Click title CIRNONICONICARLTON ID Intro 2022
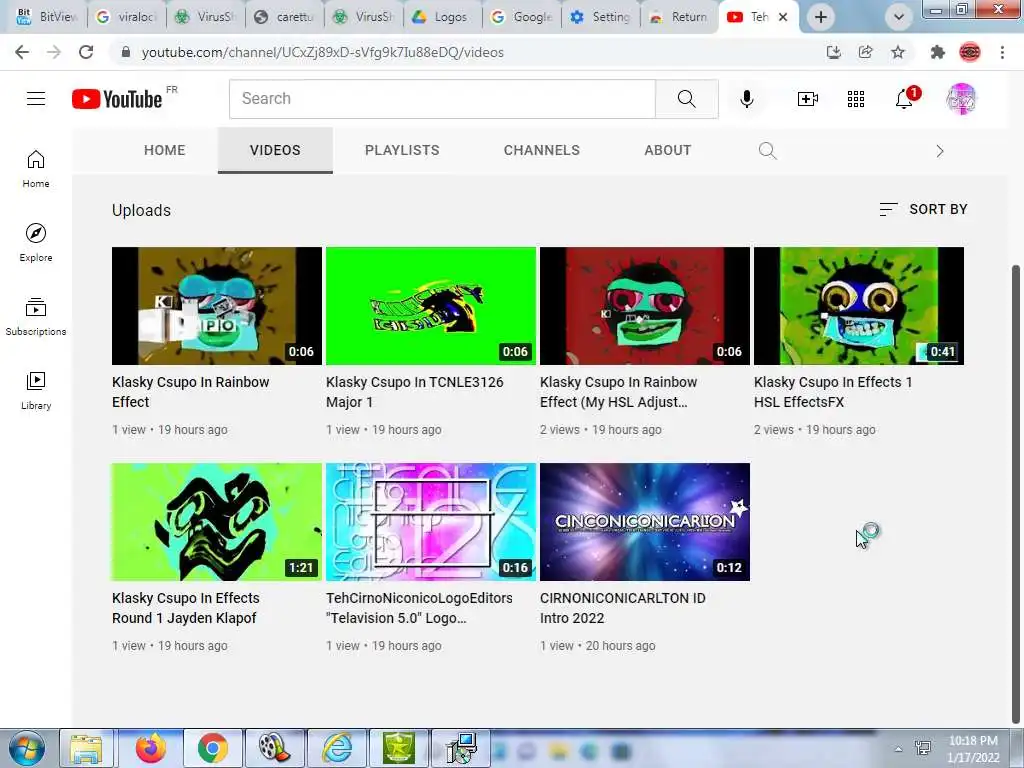Screen dimensions: 1024x768 click(622, 608)
